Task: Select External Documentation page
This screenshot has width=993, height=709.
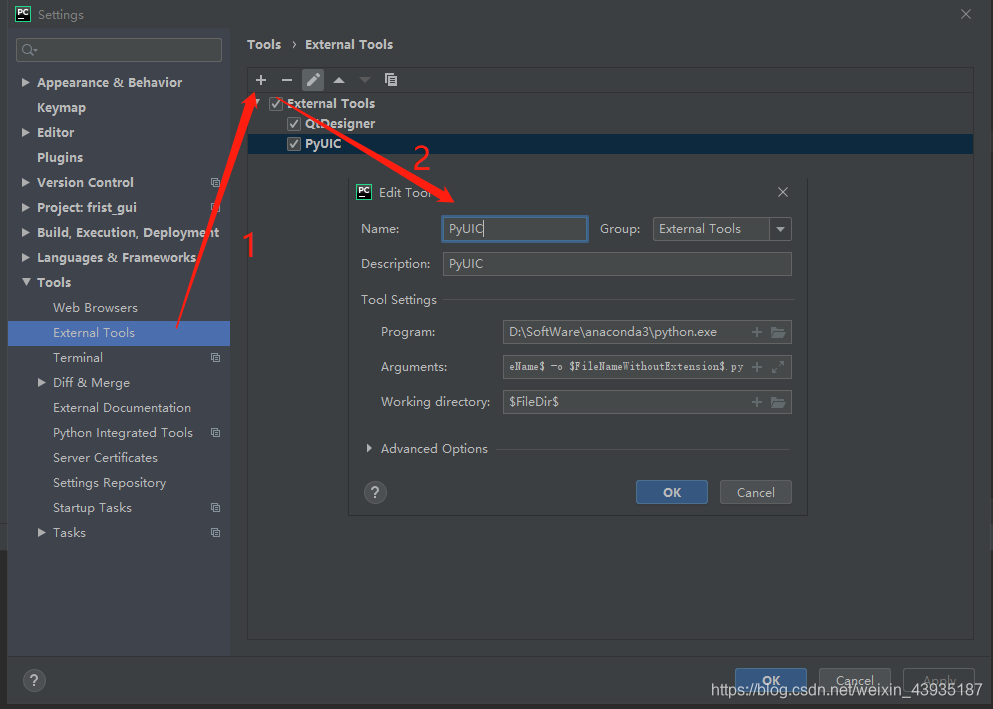Action: click(x=122, y=408)
